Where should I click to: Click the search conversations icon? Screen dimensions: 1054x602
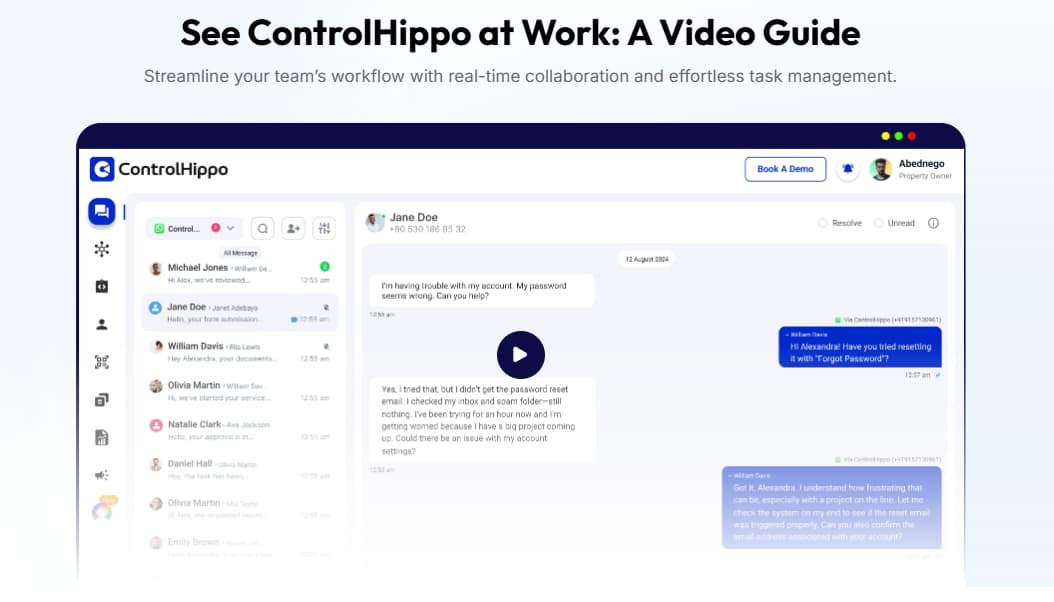263,228
